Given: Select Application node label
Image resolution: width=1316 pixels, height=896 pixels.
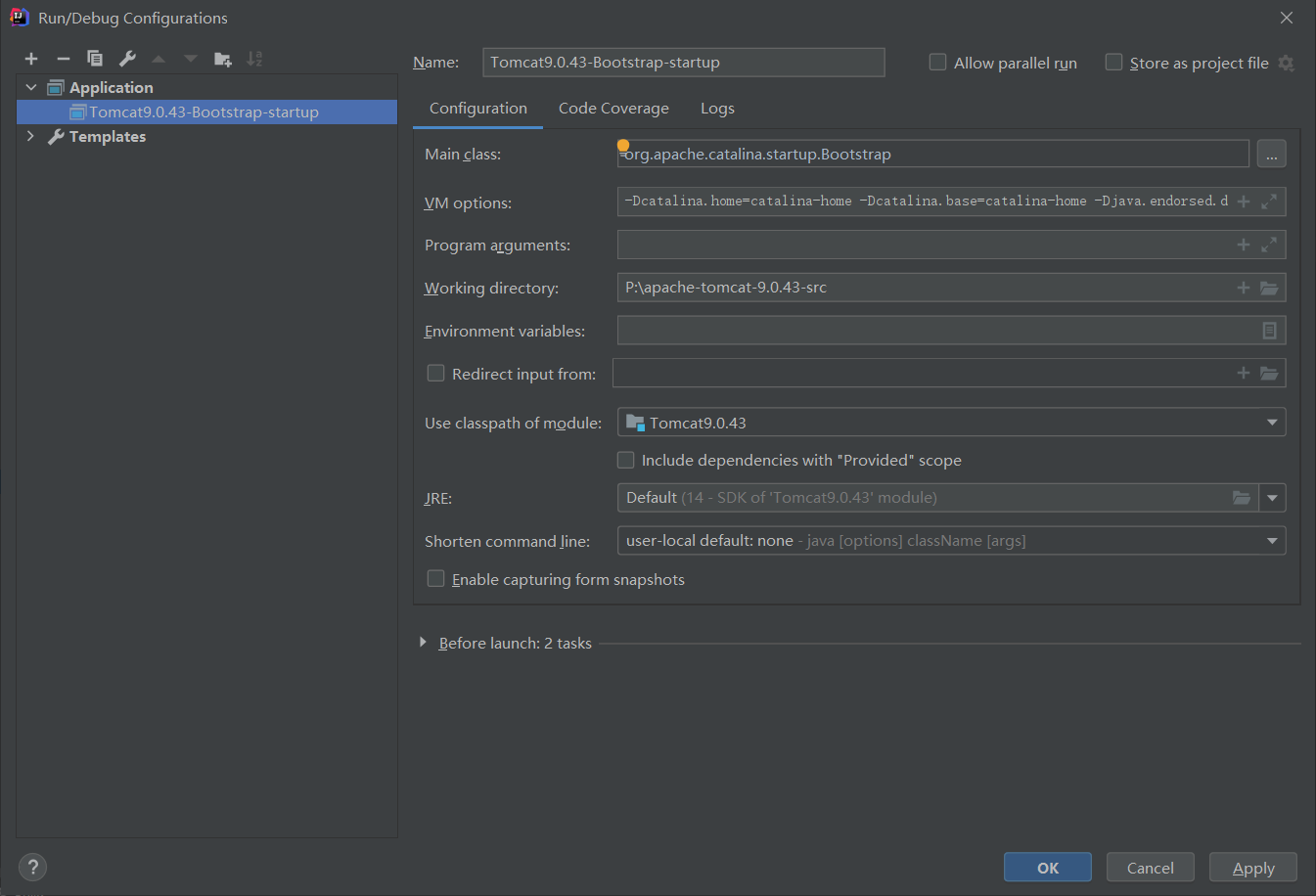Looking at the screenshot, I should [x=112, y=87].
